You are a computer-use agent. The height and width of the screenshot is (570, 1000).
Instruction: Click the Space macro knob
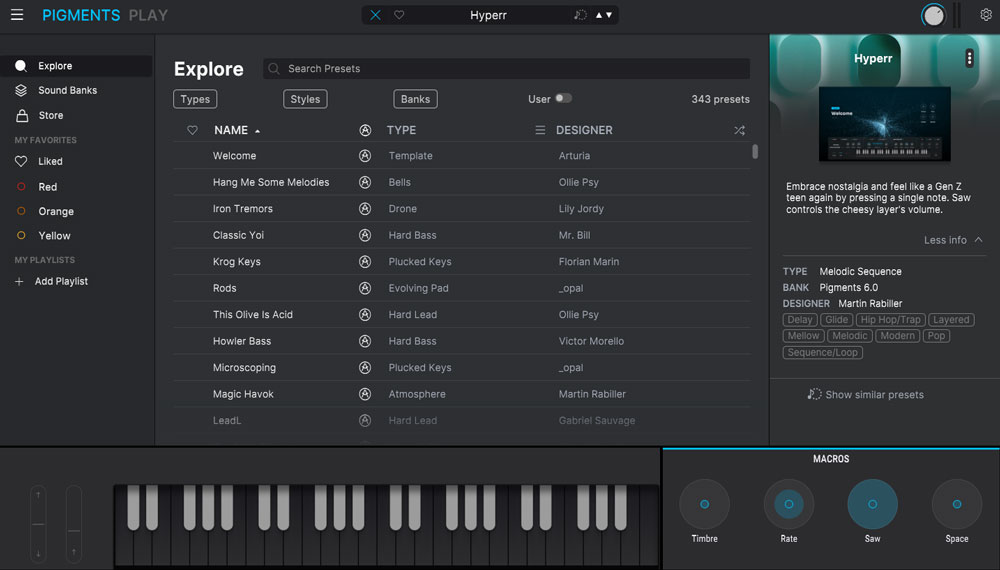point(957,504)
